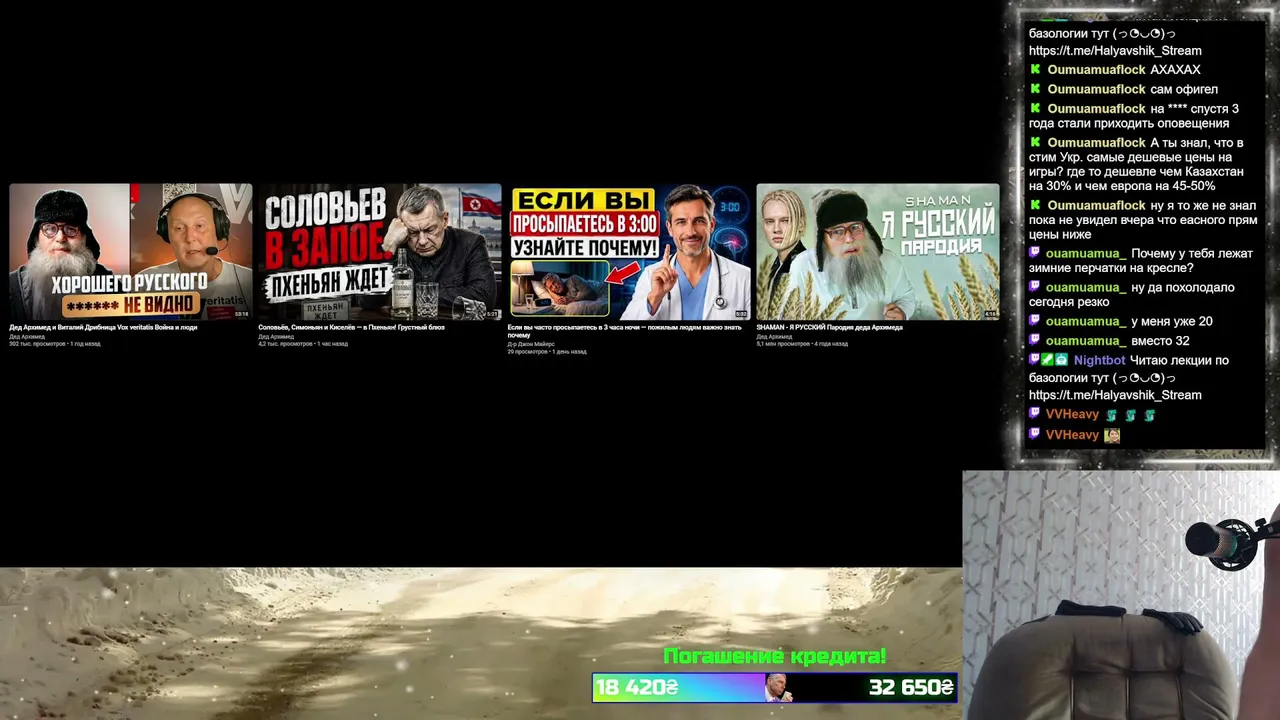Click the t.me/Halyavshik_Stream link above the AXAXAX message
The image size is (1280, 720).
[1115, 51]
